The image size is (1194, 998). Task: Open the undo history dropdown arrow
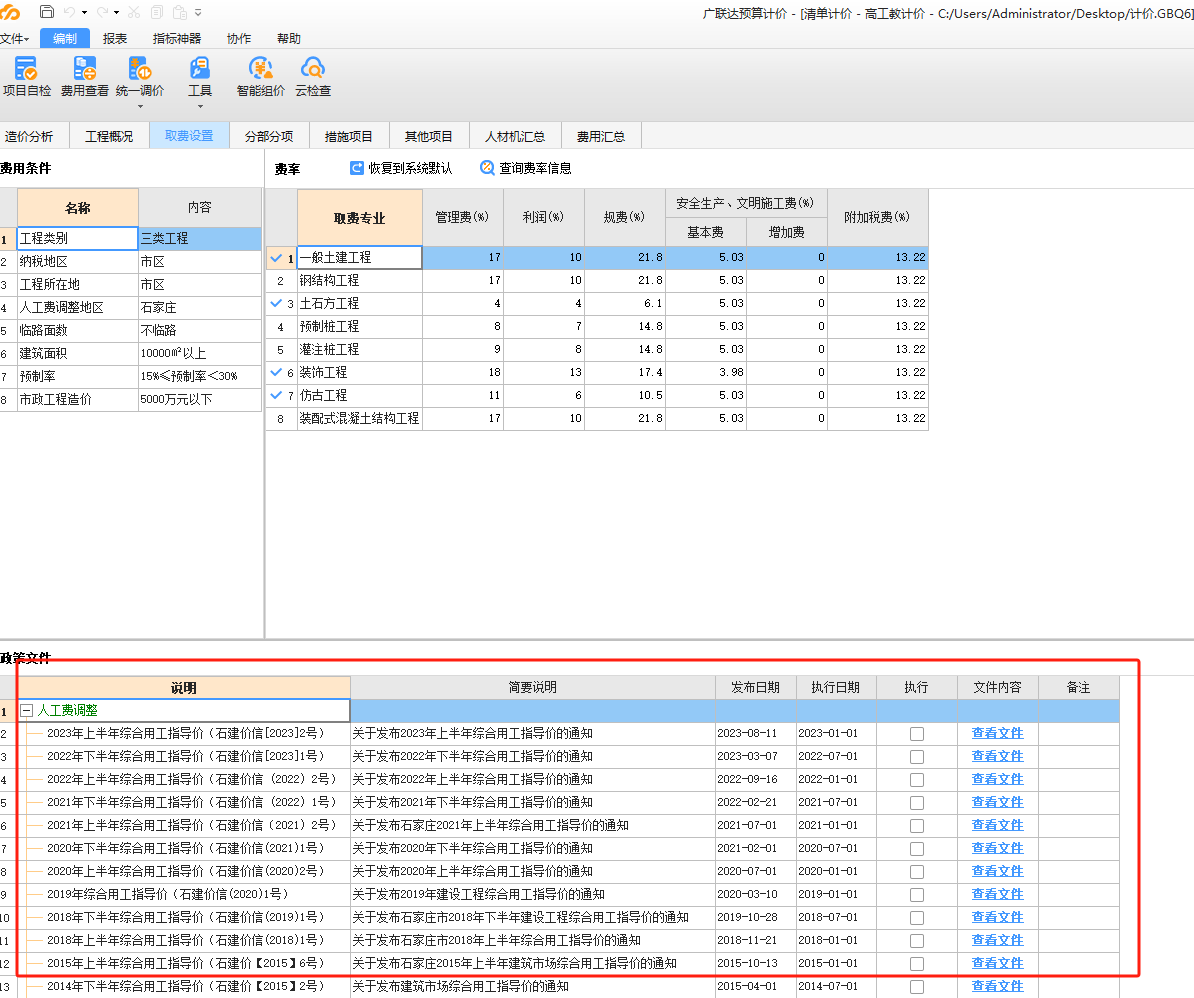click(x=85, y=13)
